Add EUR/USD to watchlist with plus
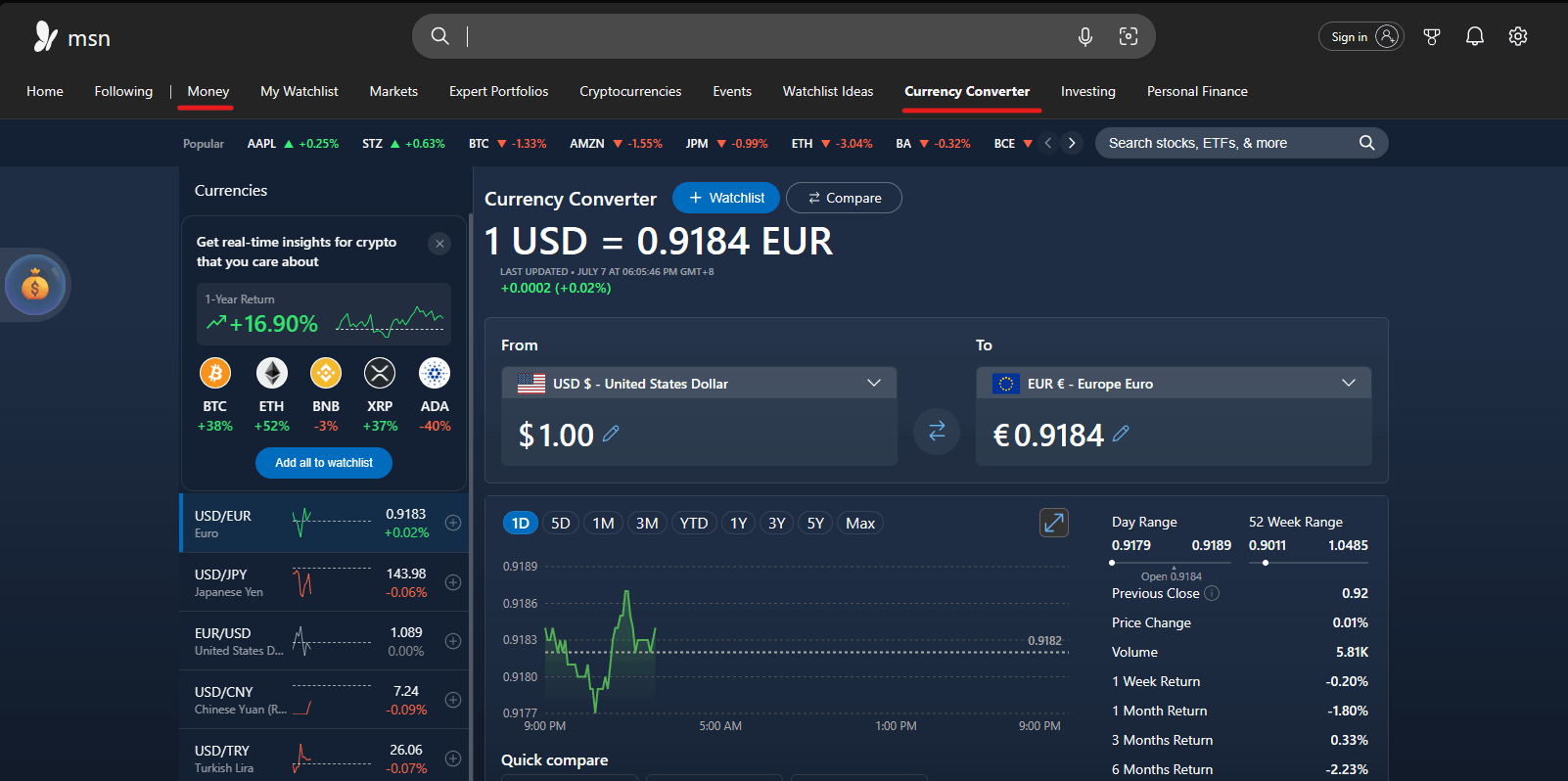Screen dimensions: 1568x781 (453, 641)
